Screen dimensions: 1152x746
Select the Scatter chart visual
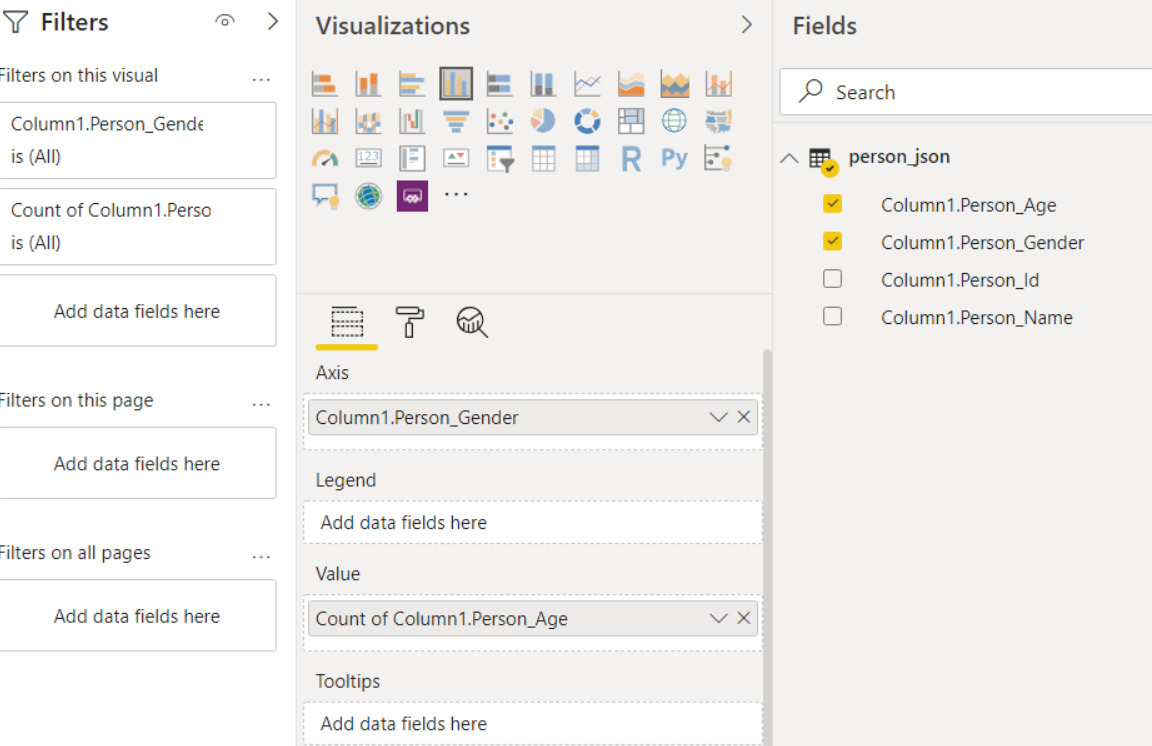click(x=500, y=121)
